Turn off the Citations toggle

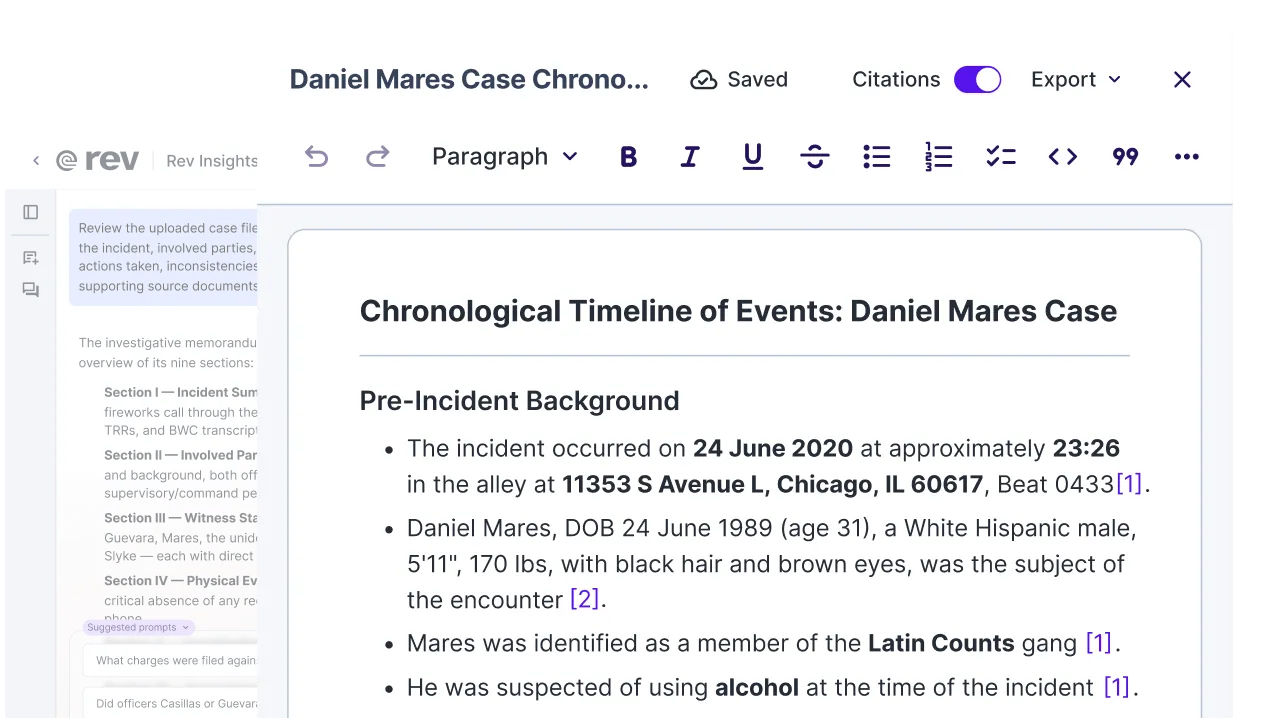977,80
